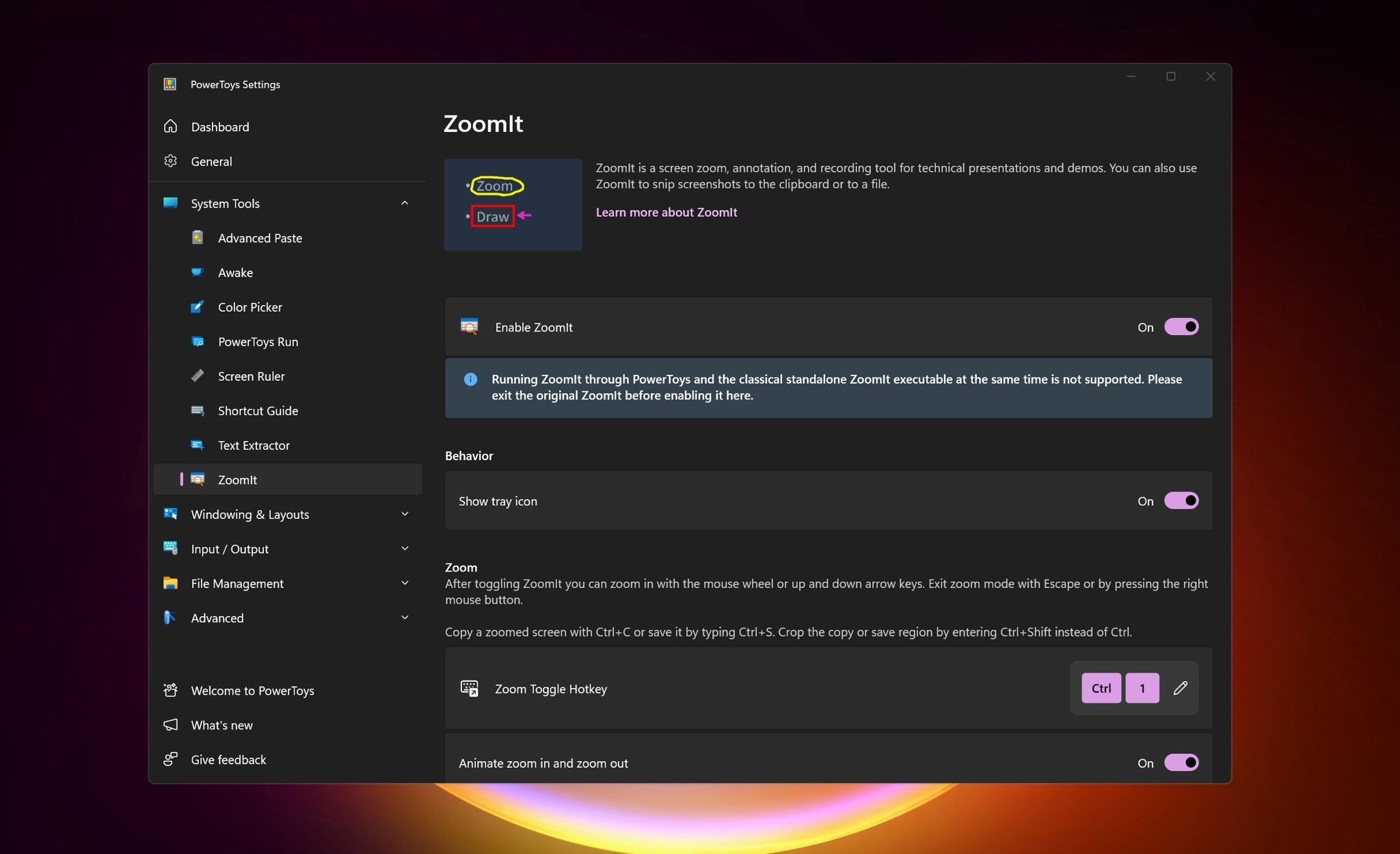Image resolution: width=1400 pixels, height=854 pixels.
Task: Click the General gear icon
Action: pyautogui.click(x=170, y=161)
